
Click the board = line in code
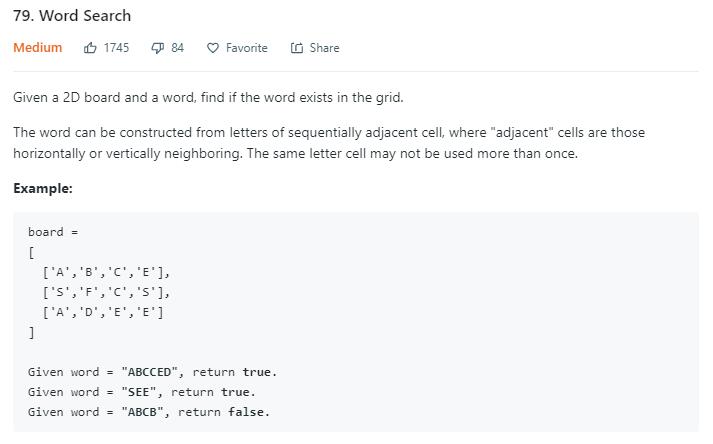click(x=53, y=232)
